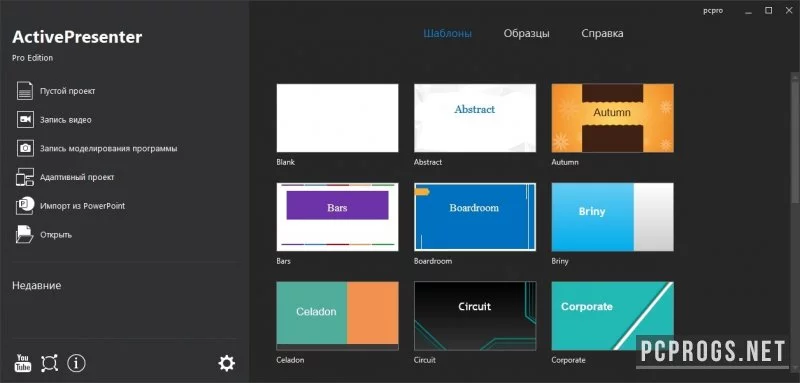Image resolution: width=800 pixels, height=383 pixels.
Task: Click the community network icon
Action: point(49,363)
